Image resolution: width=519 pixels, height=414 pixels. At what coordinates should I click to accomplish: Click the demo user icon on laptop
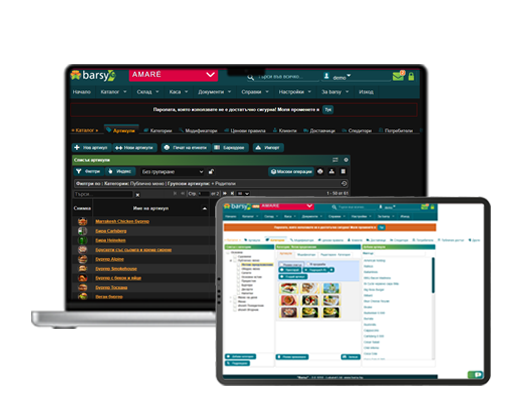[x=327, y=76]
